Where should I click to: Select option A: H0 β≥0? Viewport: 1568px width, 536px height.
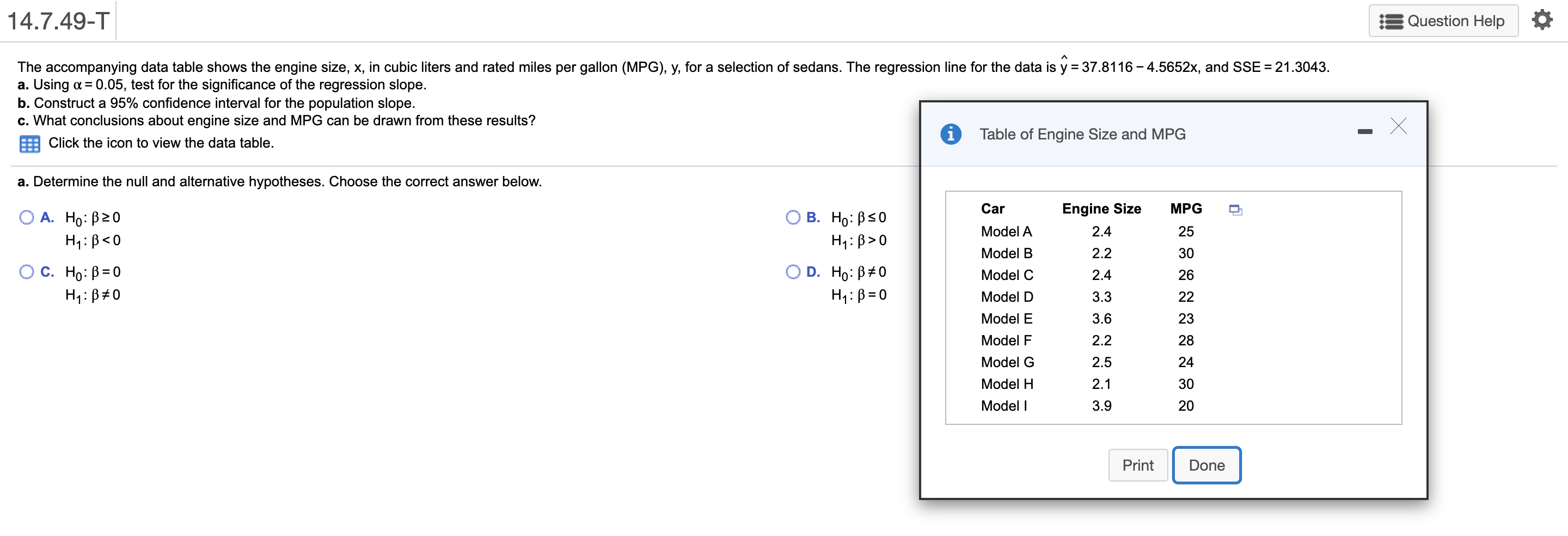[x=26, y=217]
